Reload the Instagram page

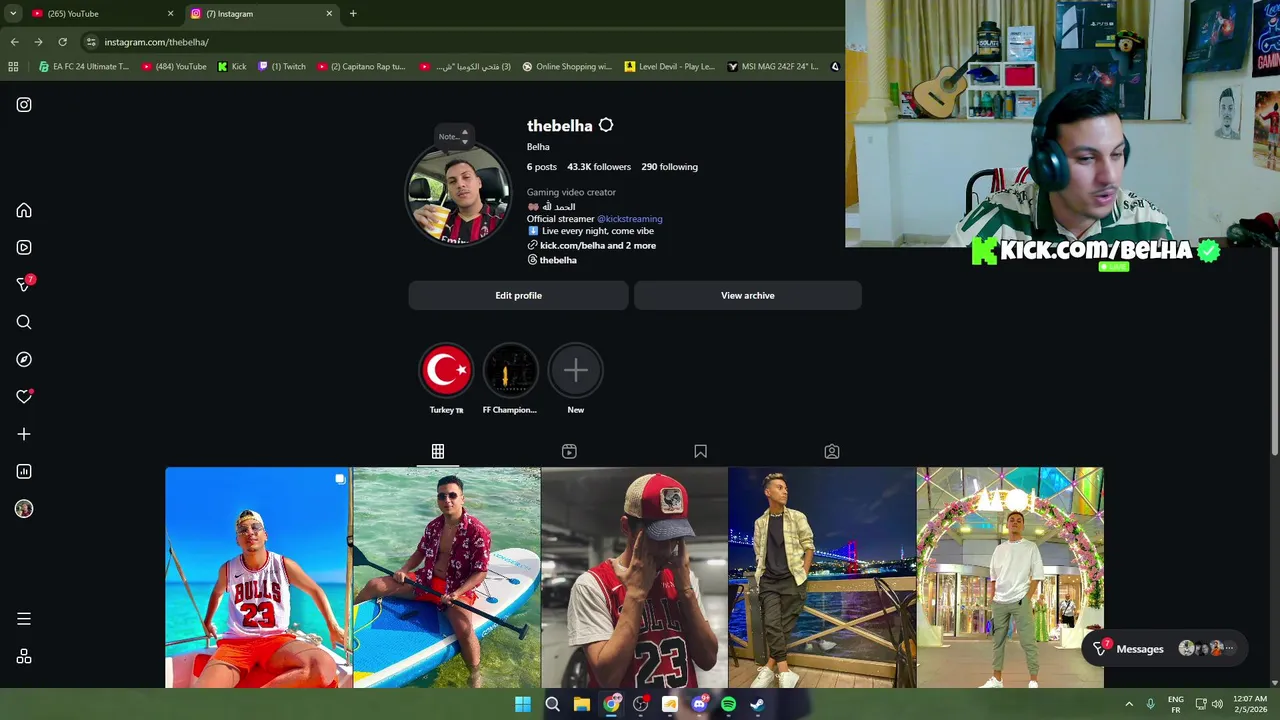tap(62, 42)
